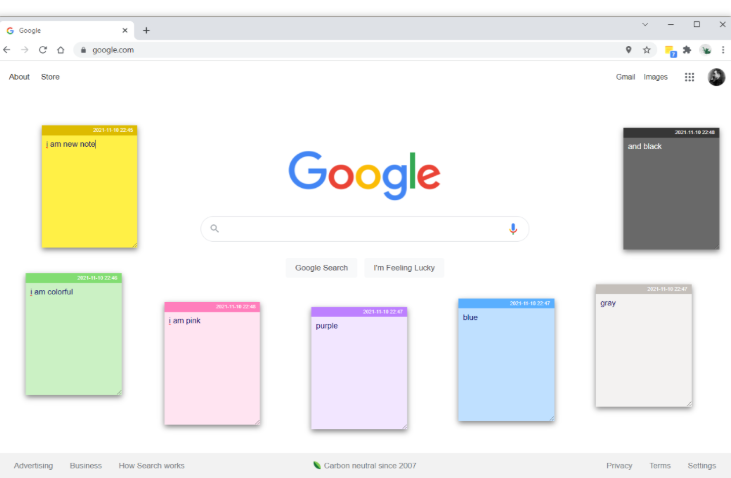The image size is (731, 478).
Task: Click the location pin icon in address bar
Action: click(628, 50)
